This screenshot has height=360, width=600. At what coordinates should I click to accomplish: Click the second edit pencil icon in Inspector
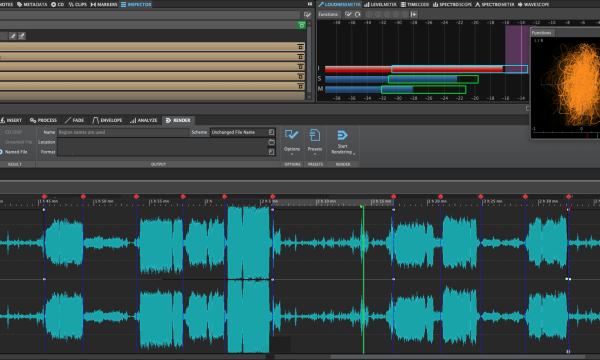click(x=21, y=36)
